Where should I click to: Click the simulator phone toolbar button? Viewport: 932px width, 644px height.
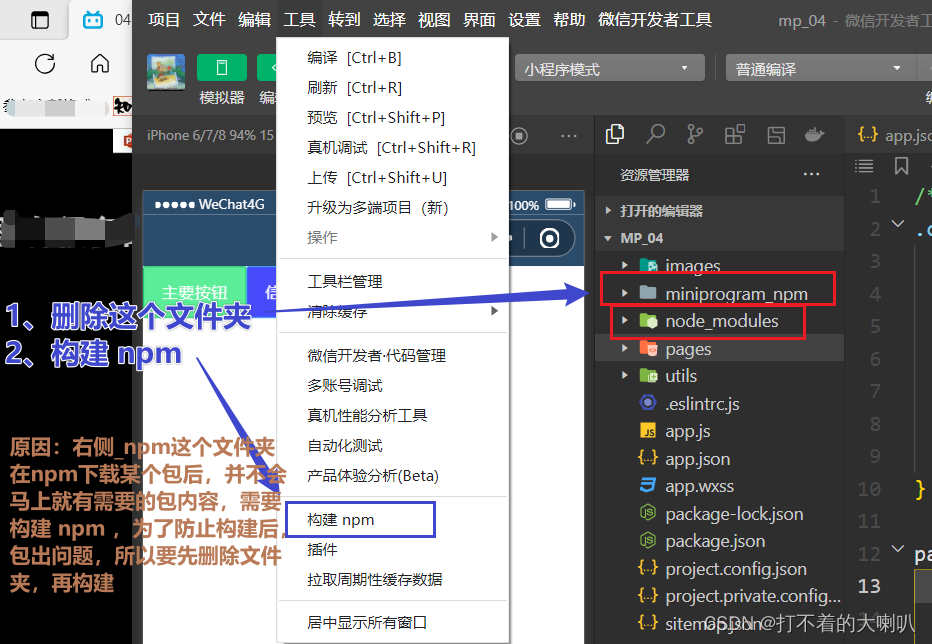pos(222,67)
